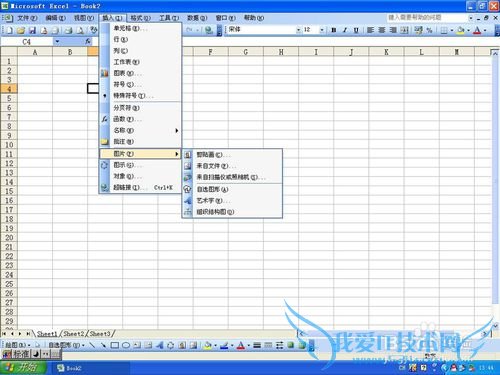Open the 自选图形 AutoShapes dropdown on Drawing toolbar
The image size is (500, 375).
(66, 345)
